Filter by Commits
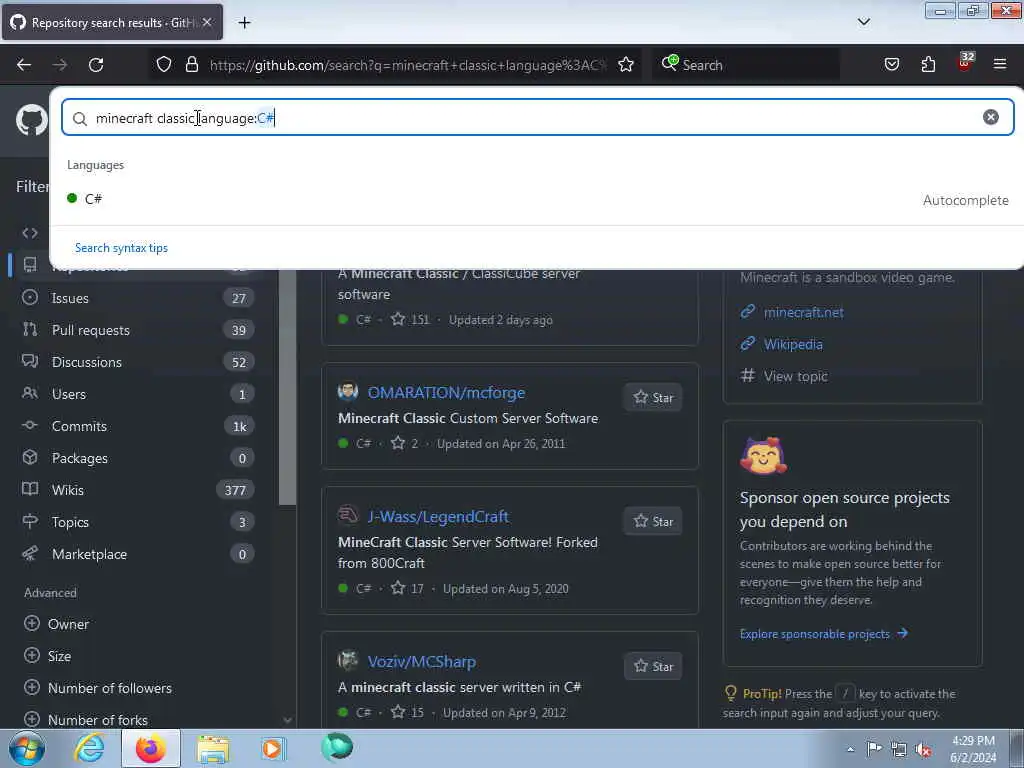Image resolution: width=1024 pixels, height=768 pixels. click(x=137, y=426)
